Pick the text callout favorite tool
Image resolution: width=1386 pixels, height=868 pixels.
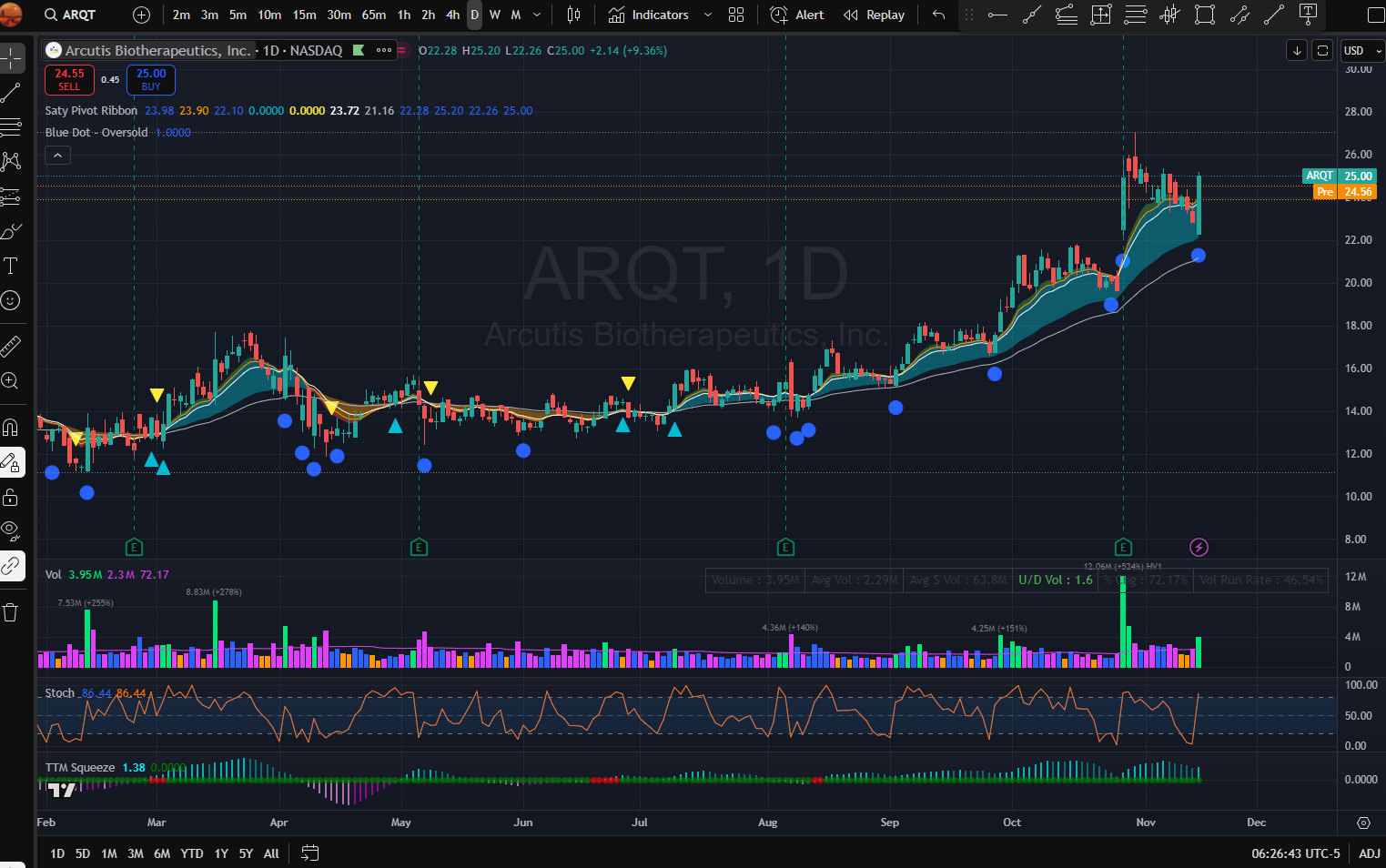[x=1309, y=15]
